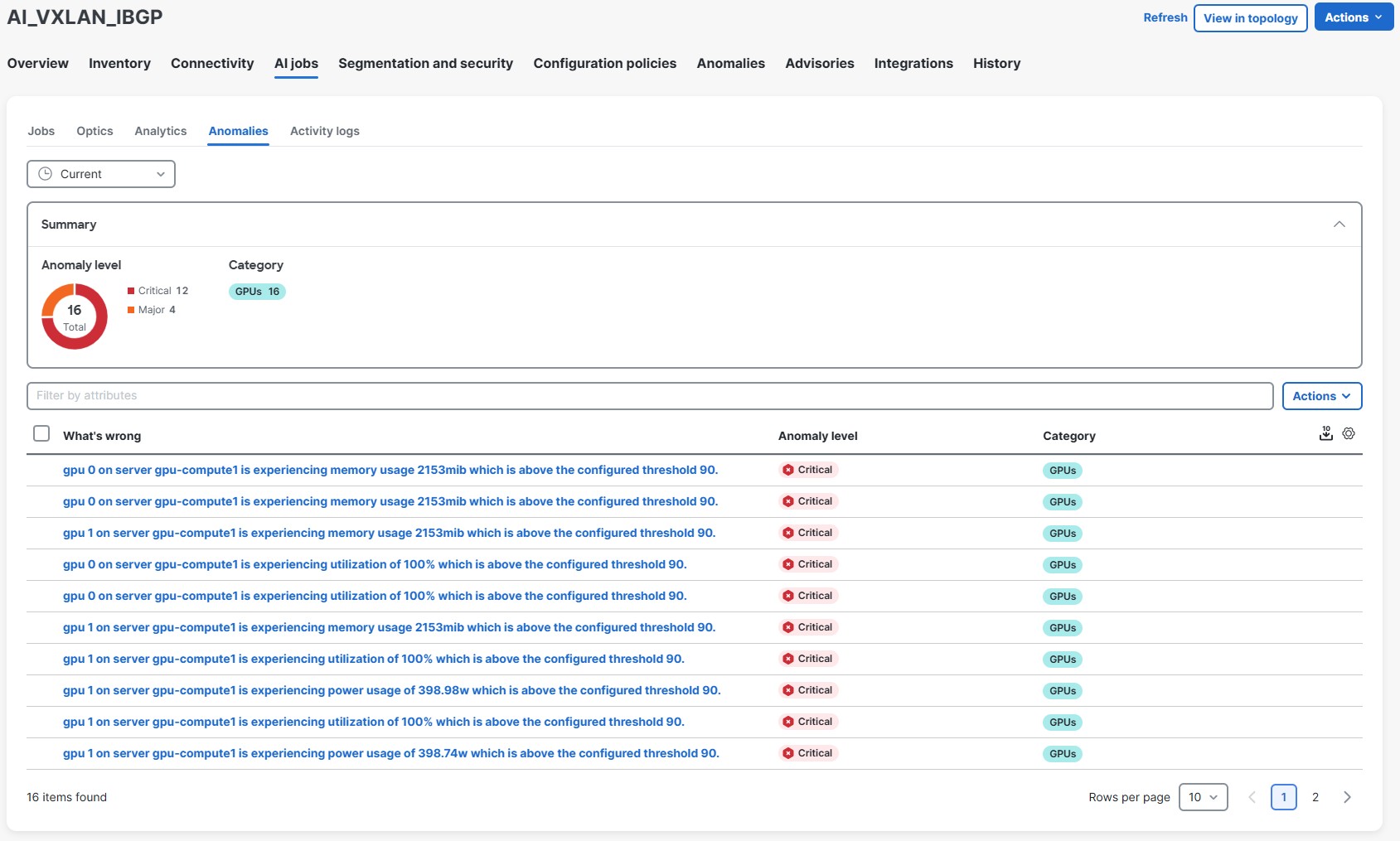The height and width of the screenshot is (841, 1400).
Task: Click the Critical icon in the first row
Action: (x=787, y=470)
